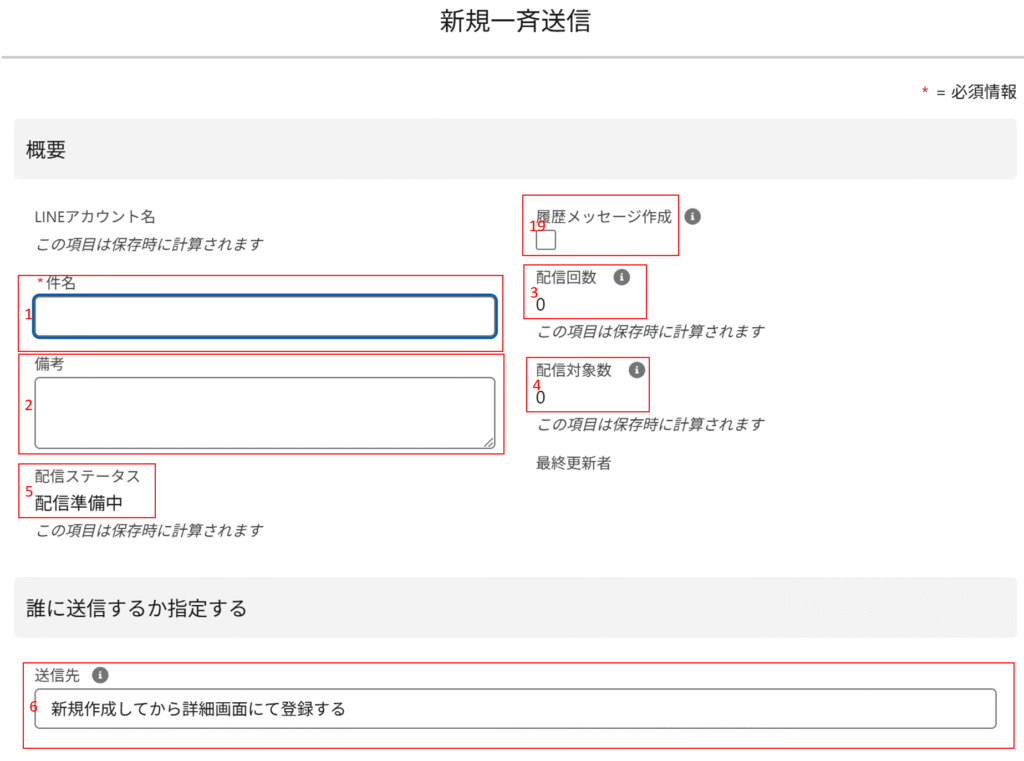The height and width of the screenshot is (761, 1024).
Task: Collapse the 概要 section header
Action: (x=515, y=150)
